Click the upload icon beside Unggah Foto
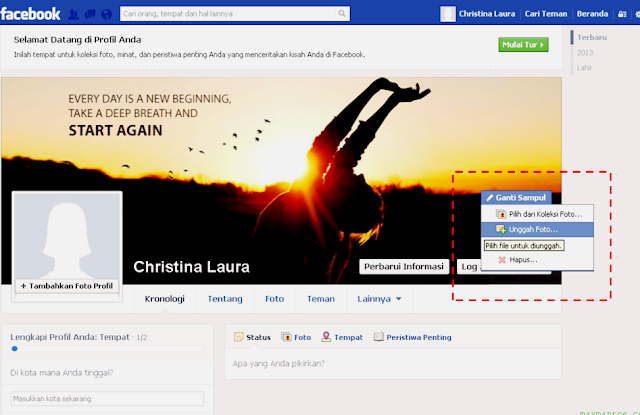The width and height of the screenshot is (640, 415). [501, 229]
